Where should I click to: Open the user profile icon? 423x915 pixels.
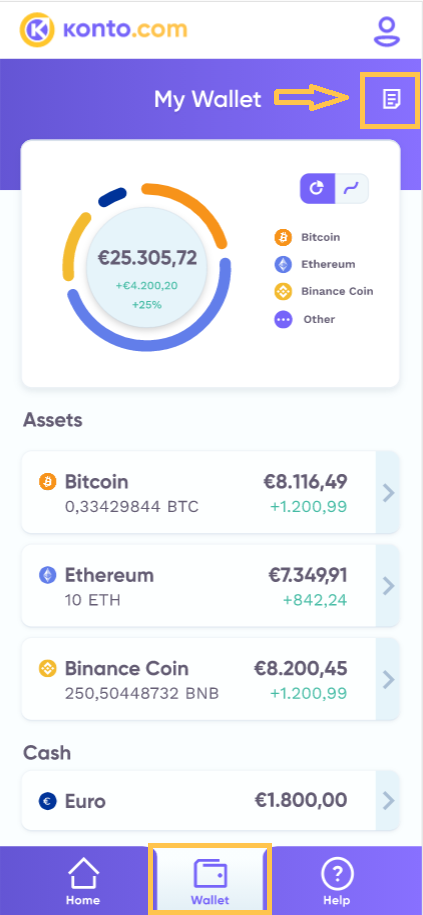(x=387, y=31)
